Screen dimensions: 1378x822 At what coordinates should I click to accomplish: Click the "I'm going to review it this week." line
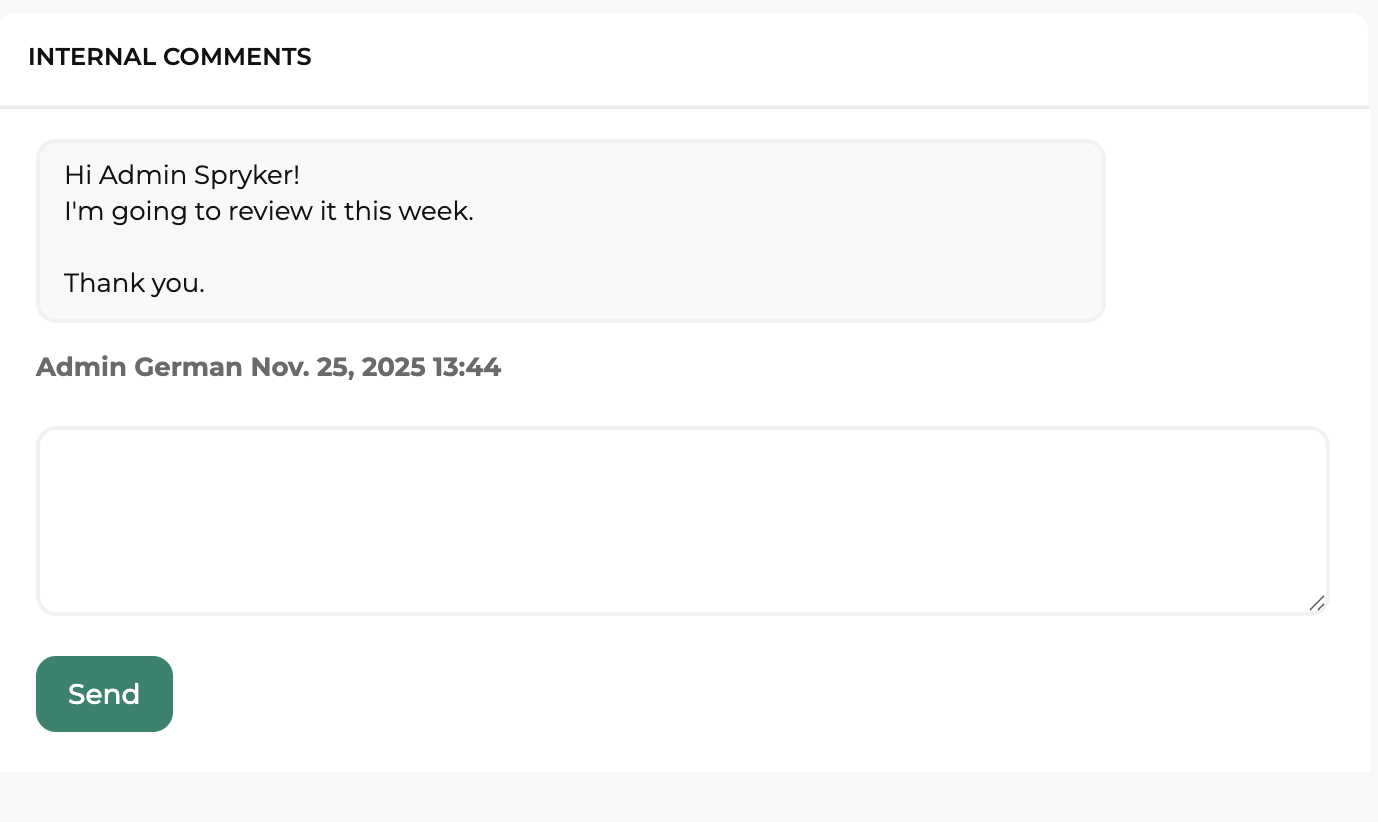[x=269, y=211]
